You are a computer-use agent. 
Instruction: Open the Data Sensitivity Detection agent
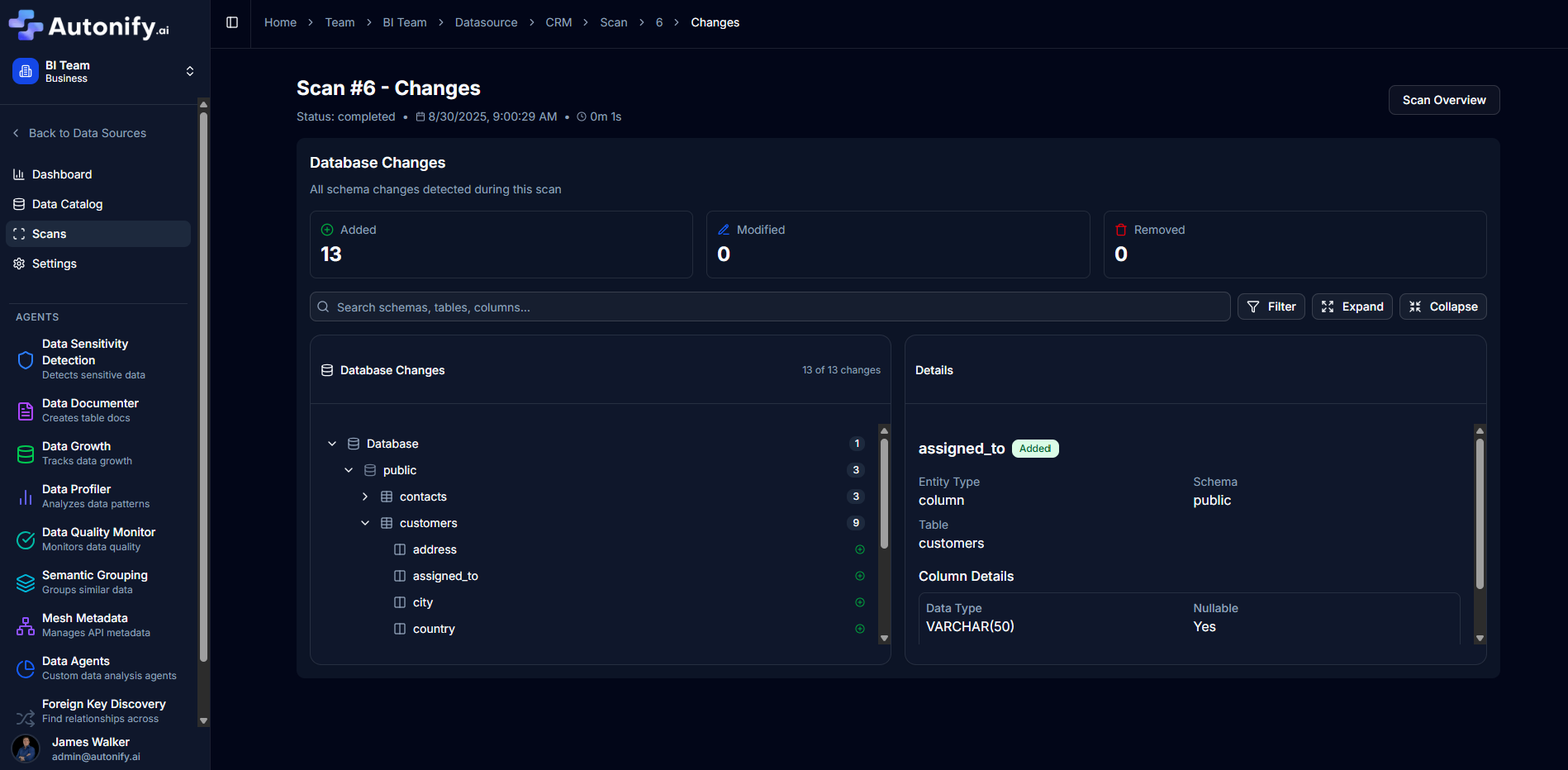click(98, 359)
